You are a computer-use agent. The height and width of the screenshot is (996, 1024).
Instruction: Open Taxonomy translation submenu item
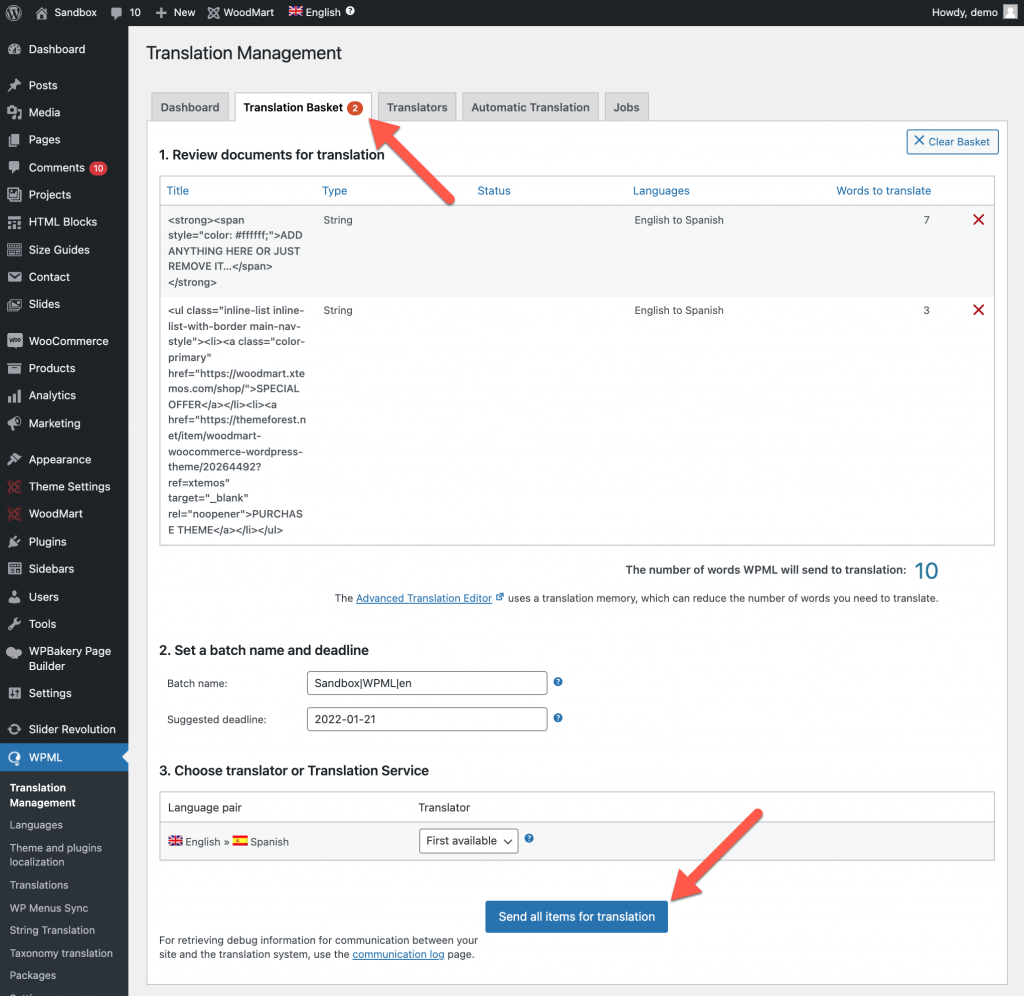pyautogui.click(x=61, y=953)
